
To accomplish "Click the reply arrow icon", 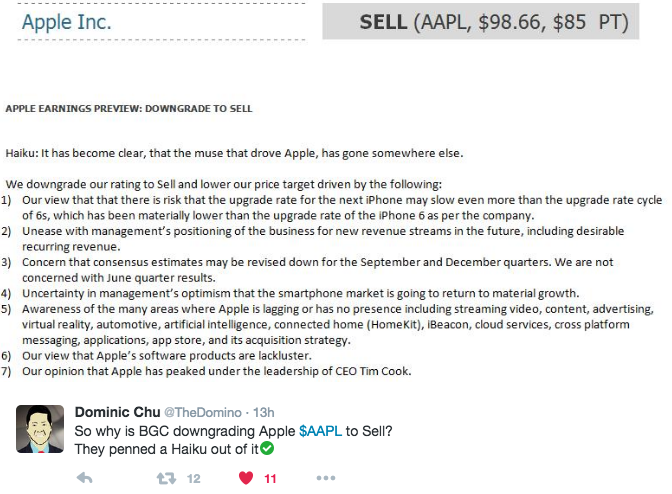I will coord(84,478).
